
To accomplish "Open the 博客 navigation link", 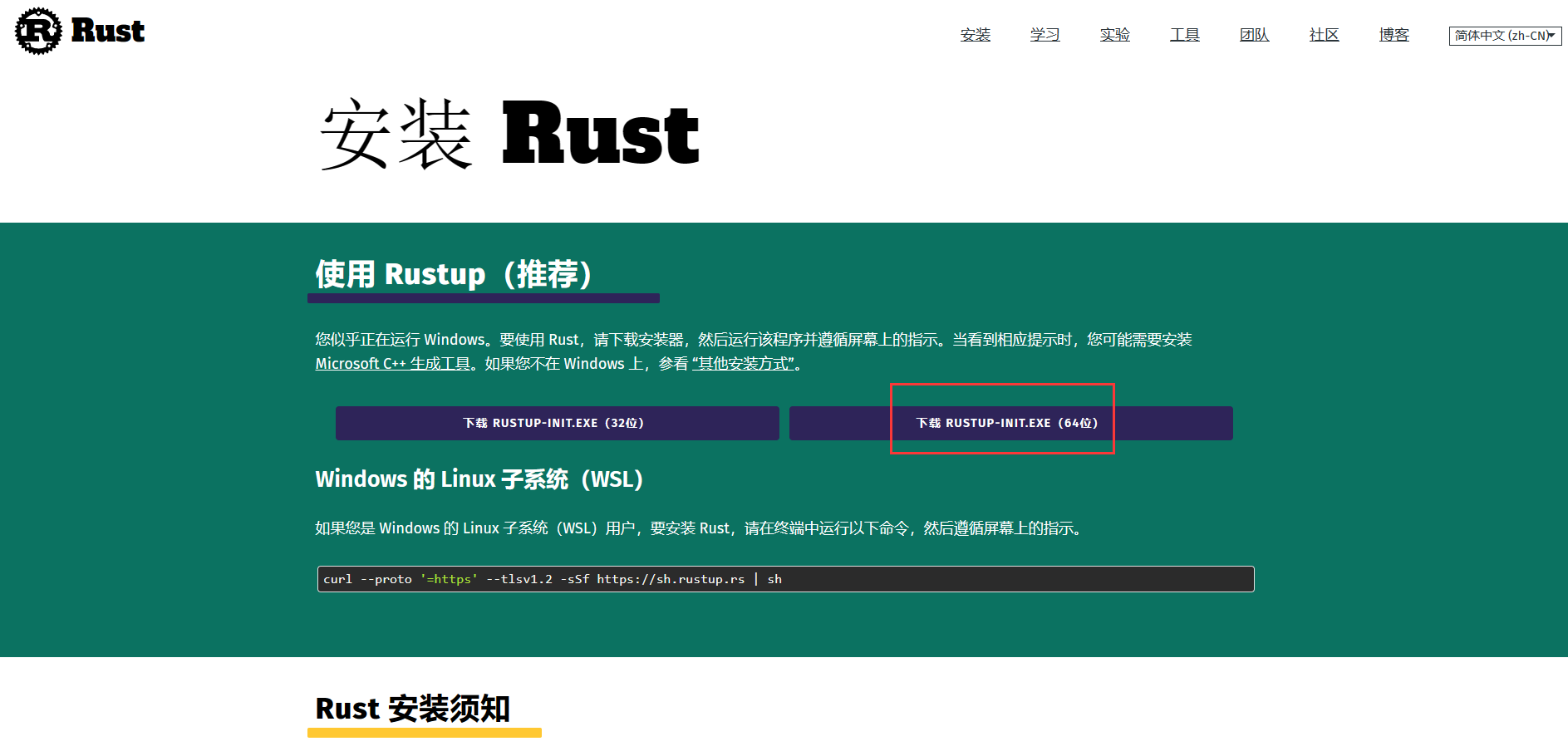I will [1394, 35].
